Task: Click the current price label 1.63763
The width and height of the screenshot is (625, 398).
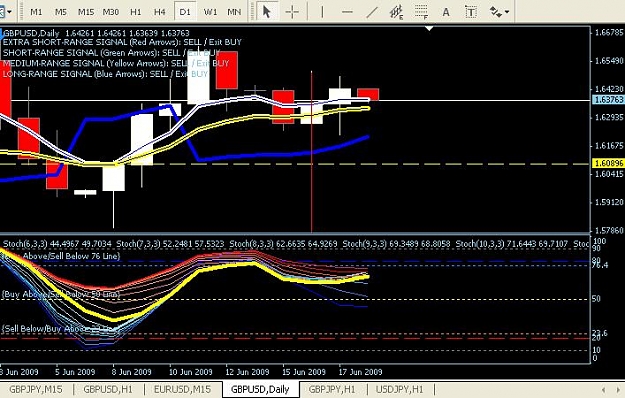Action: point(608,100)
